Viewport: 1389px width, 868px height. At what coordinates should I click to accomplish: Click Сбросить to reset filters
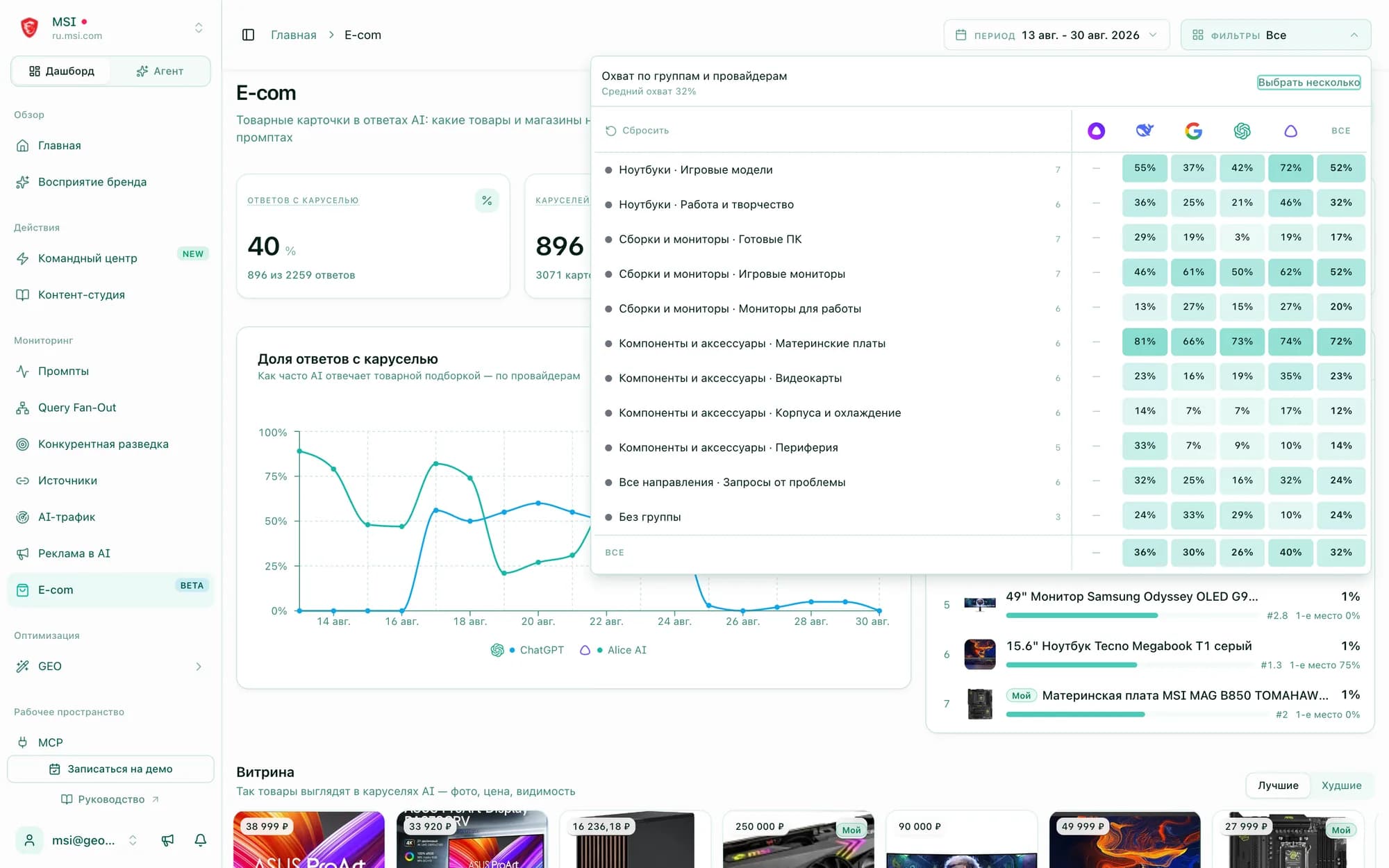(638, 131)
